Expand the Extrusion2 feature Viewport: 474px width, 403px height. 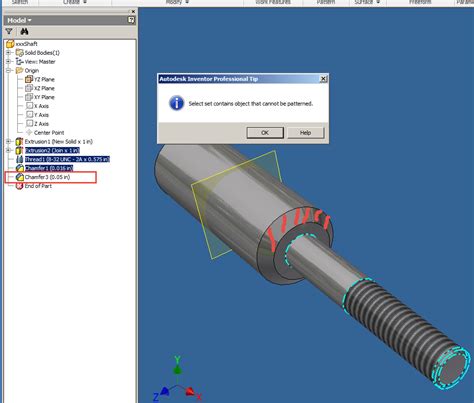point(9,150)
